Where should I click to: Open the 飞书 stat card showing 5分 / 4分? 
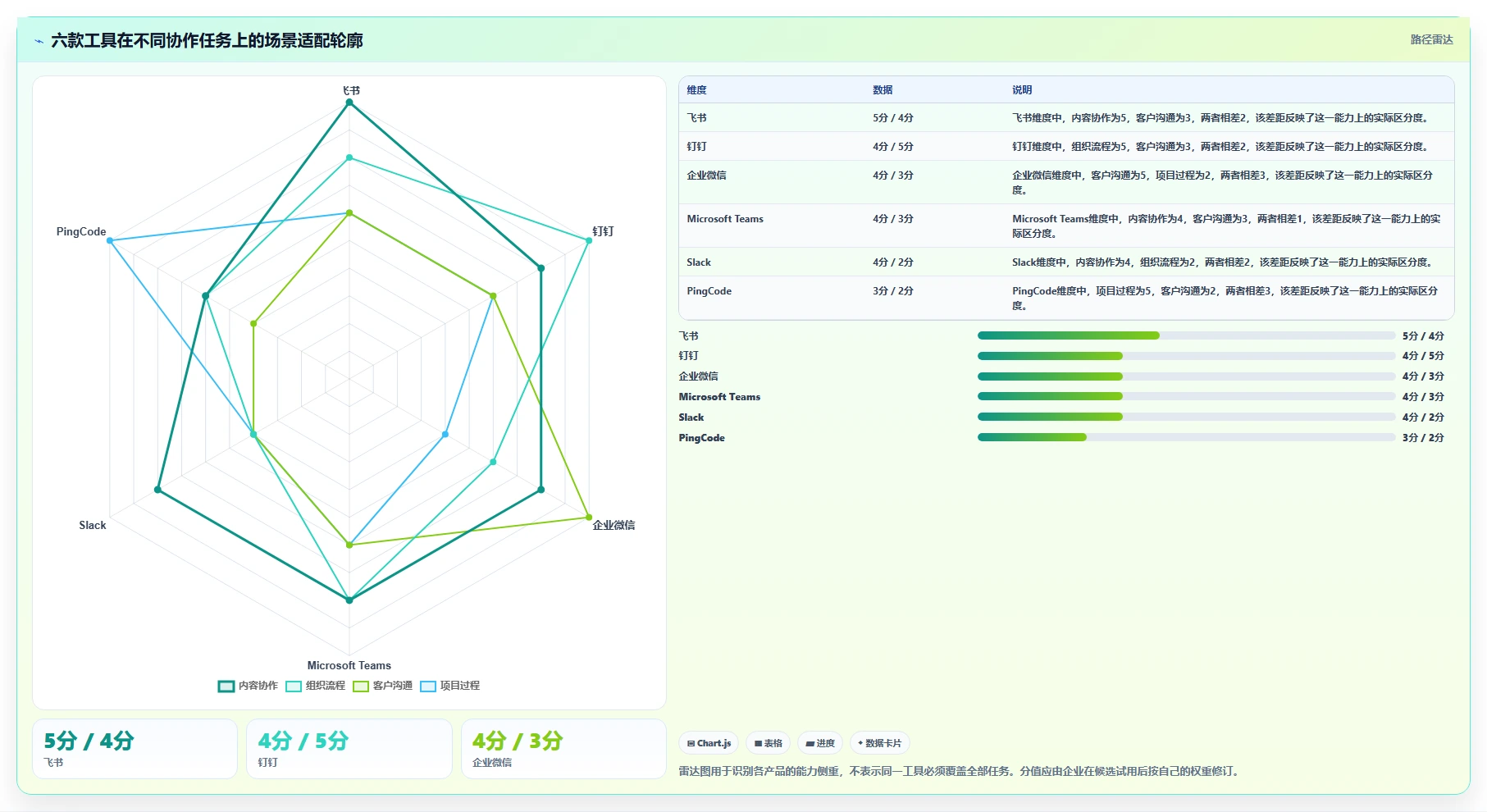(x=135, y=749)
